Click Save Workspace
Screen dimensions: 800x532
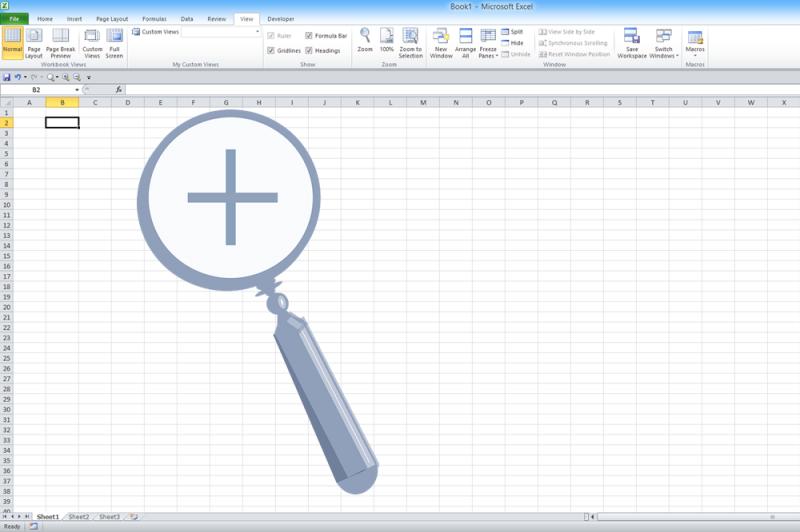click(x=632, y=43)
